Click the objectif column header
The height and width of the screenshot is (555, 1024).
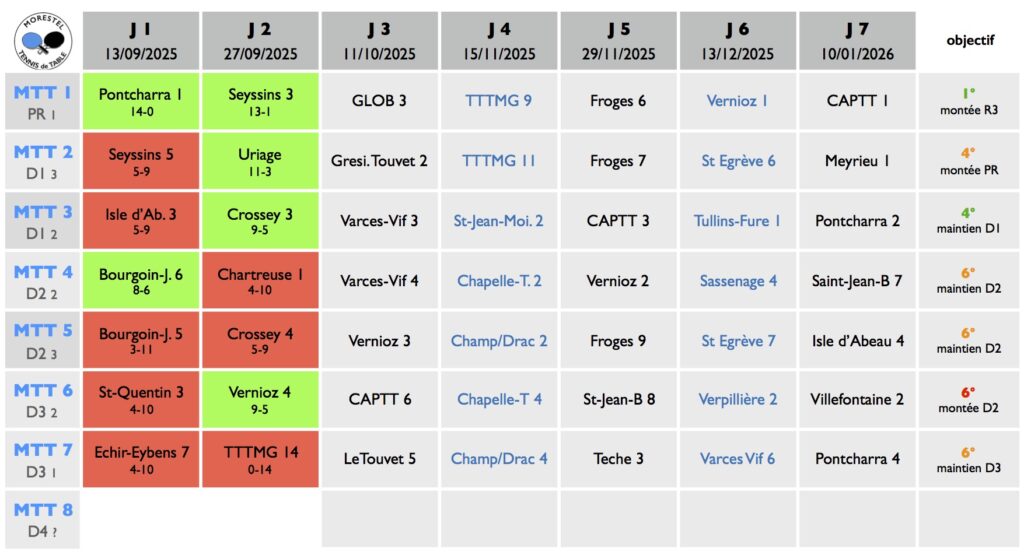968,41
